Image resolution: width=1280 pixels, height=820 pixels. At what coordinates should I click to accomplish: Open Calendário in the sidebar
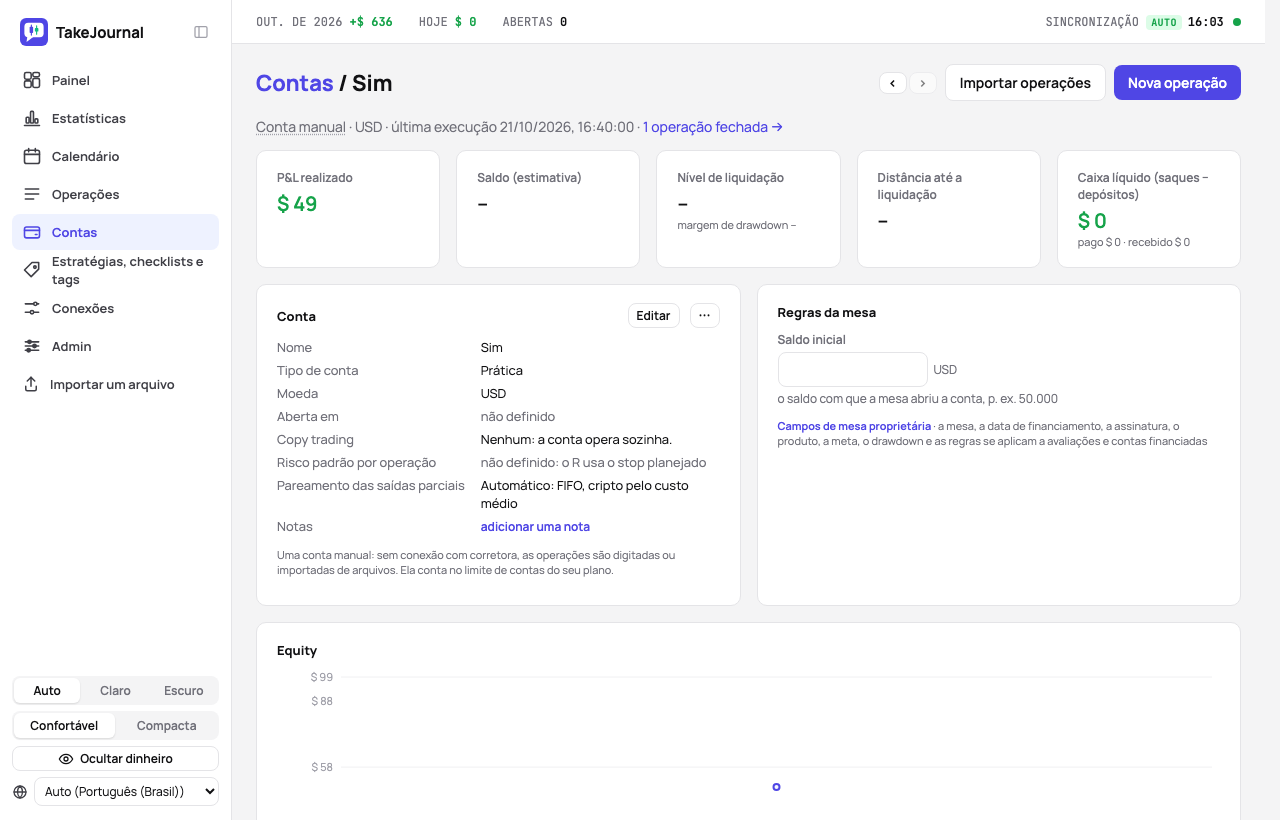[x=115, y=156]
